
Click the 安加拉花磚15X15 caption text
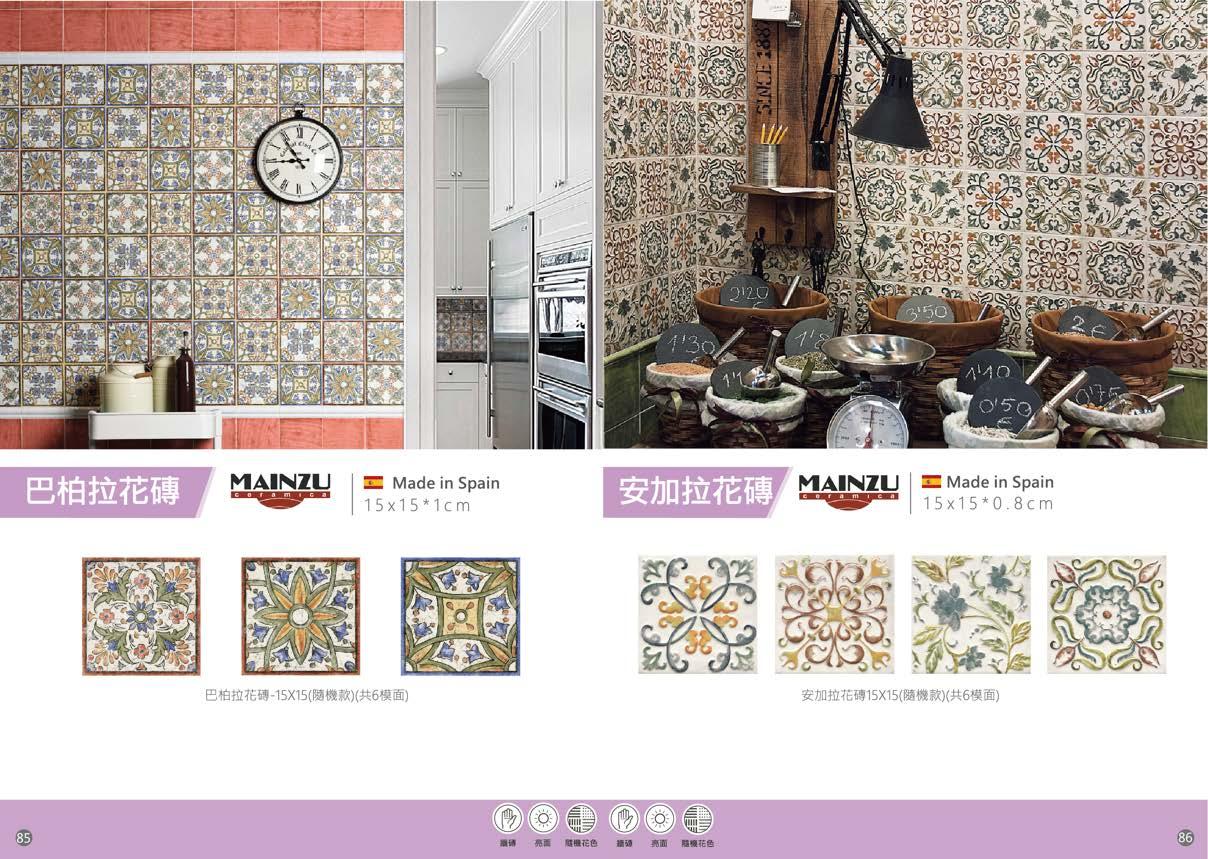[900, 696]
